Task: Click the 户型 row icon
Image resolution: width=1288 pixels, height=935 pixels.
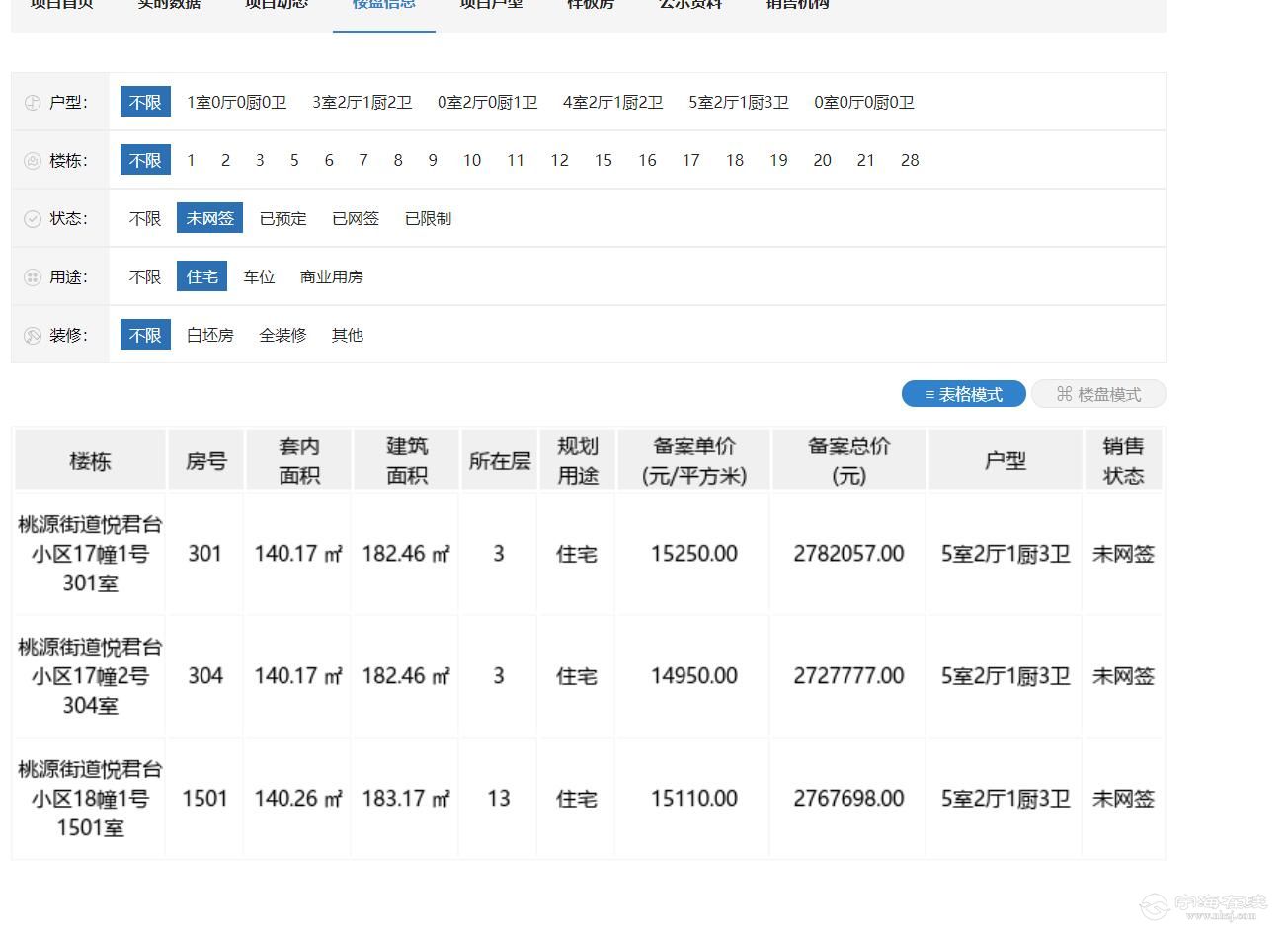Action: pyautogui.click(x=33, y=103)
